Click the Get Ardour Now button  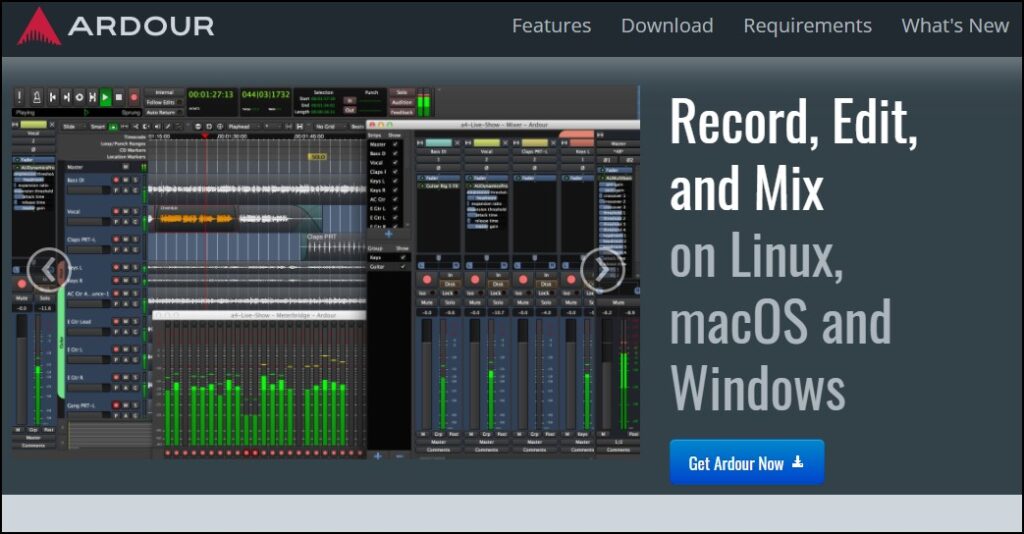point(746,463)
